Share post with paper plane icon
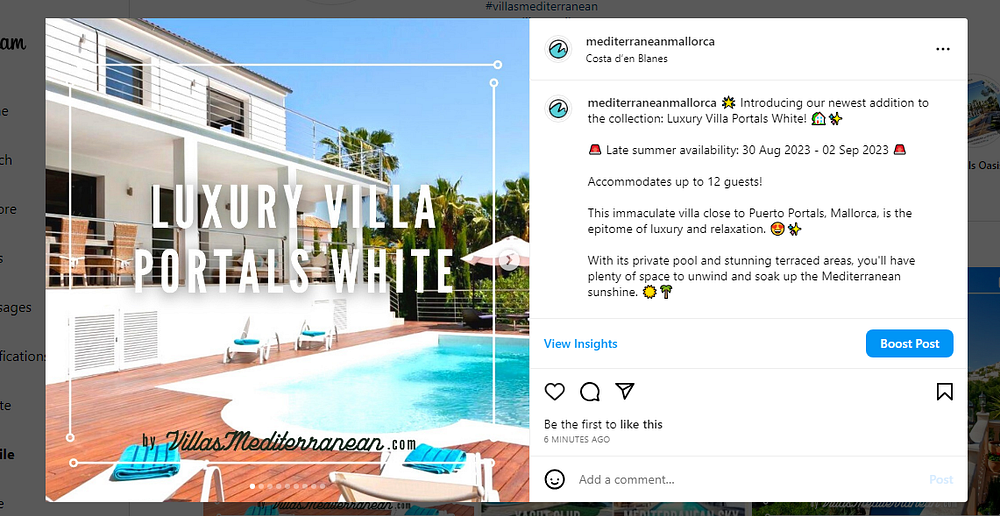The width and height of the screenshot is (1000, 516). pyautogui.click(x=625, y=391)
